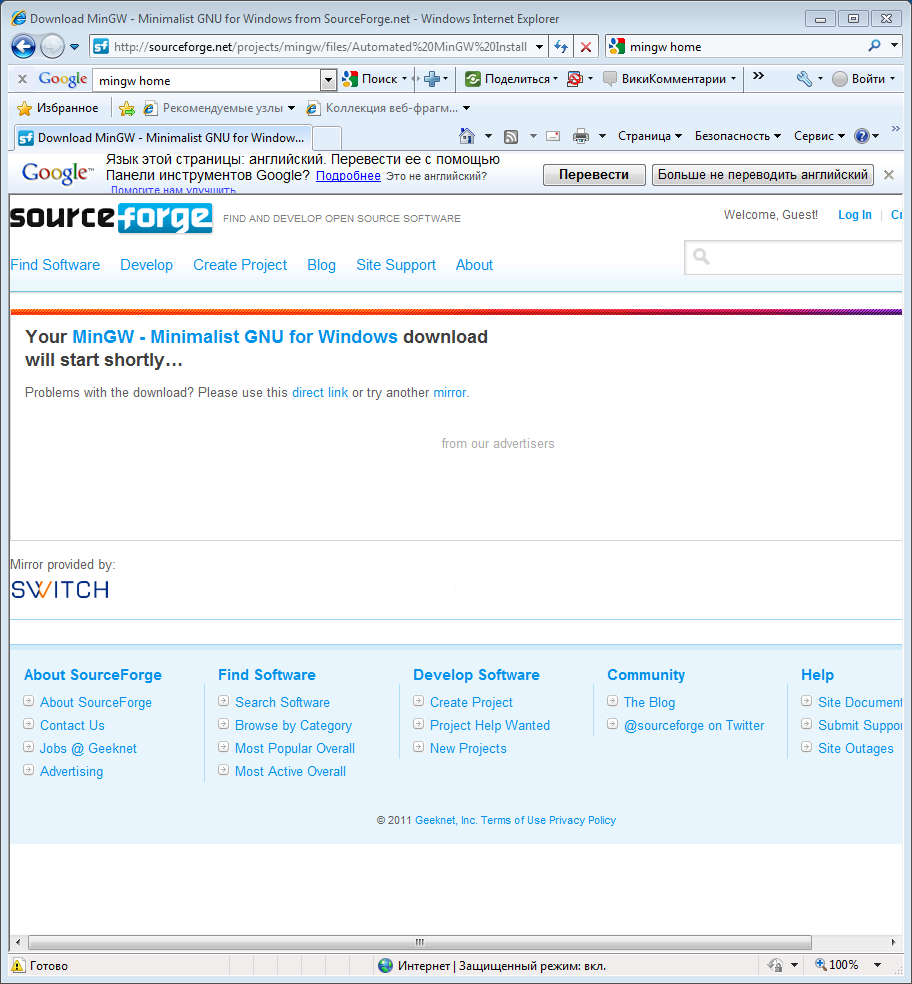Open the Google Toolbar wrench settings
This screenshot has width=912, height=984.
click(x=804, y=79)
